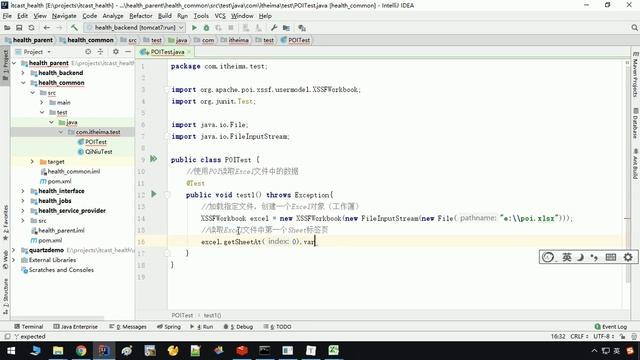Click the search everywhere magnifier icon
This screenshot has width=640, height=360.
pyautogui.click(x=634, y=28)
